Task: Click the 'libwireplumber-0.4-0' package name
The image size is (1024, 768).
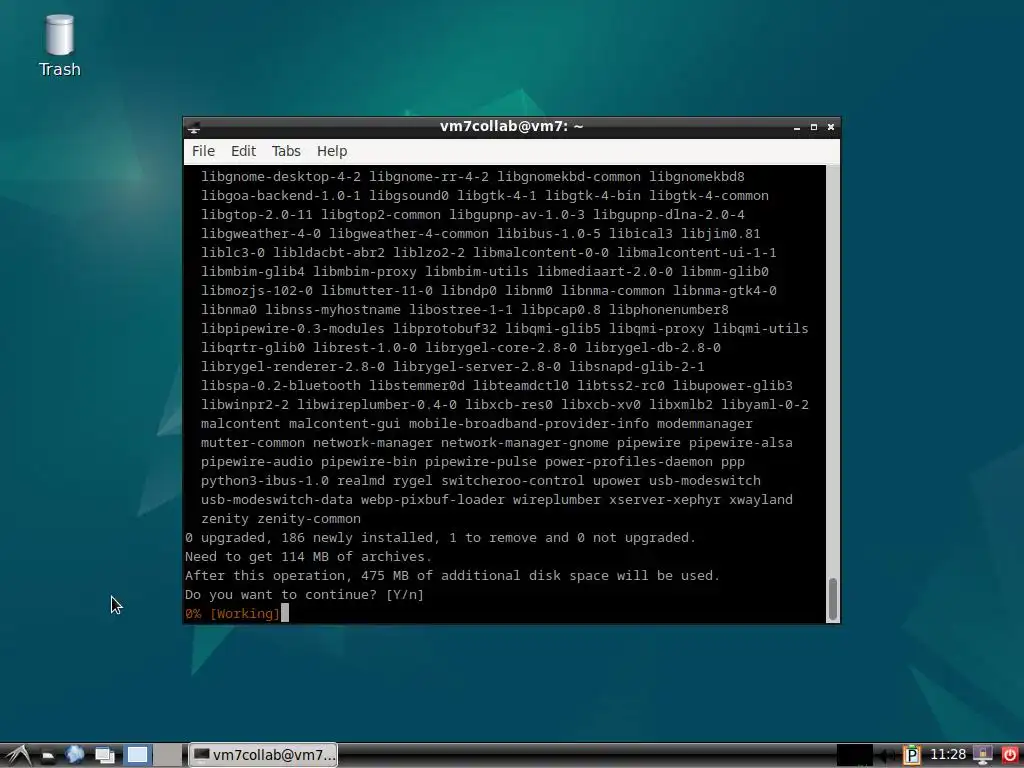Action: pyautogui.click(x=377, y=405)
